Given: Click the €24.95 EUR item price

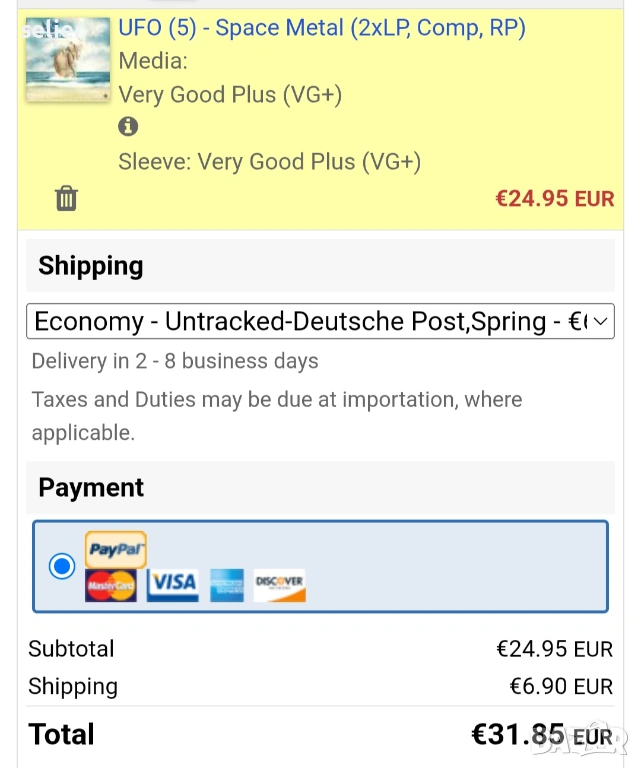Looking at the screenshot, I should coord(555,198).
